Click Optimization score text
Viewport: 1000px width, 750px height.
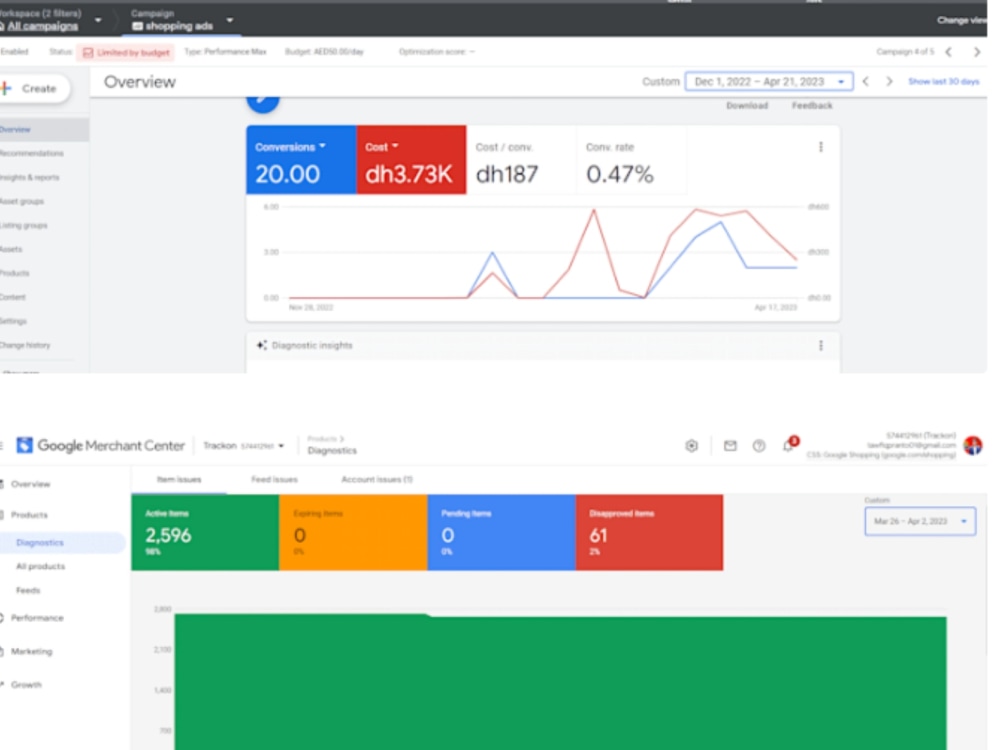pos(437,52)
